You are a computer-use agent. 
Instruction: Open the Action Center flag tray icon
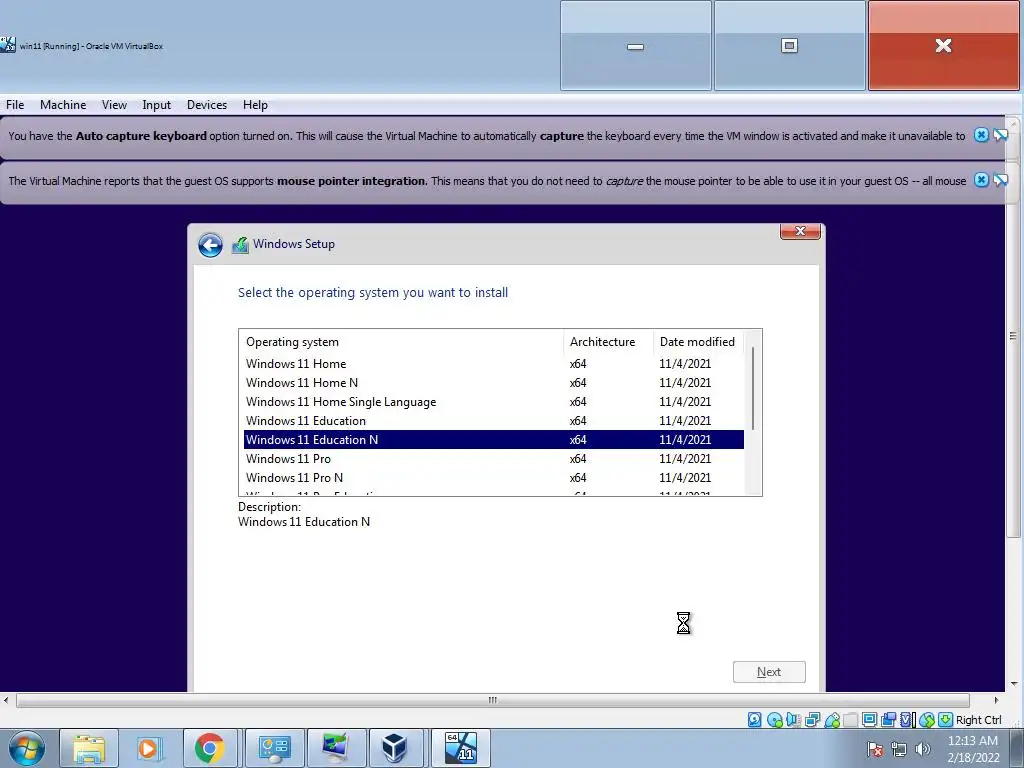[x=875, y=749]
